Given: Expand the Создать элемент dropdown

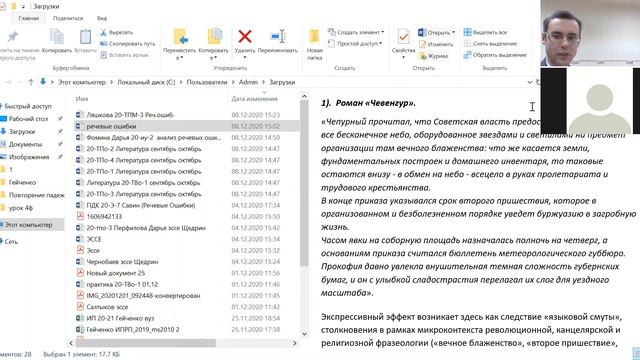Looking at the screenshot, I should [382, 32].
